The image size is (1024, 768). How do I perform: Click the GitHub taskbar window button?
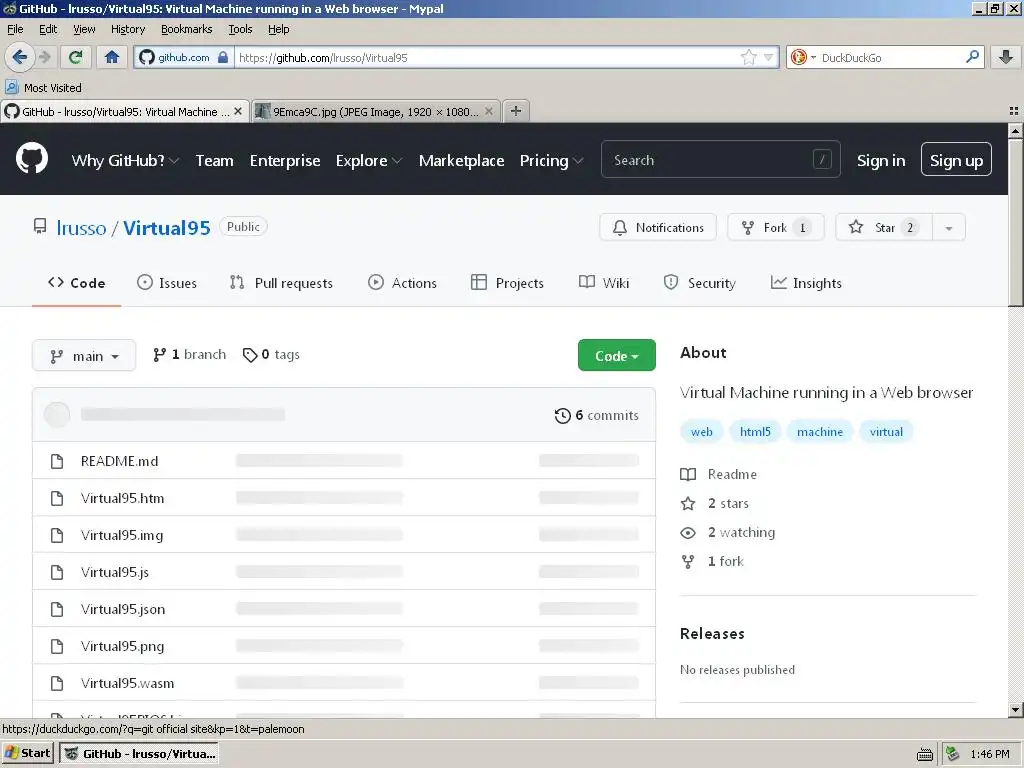point(139,754)
